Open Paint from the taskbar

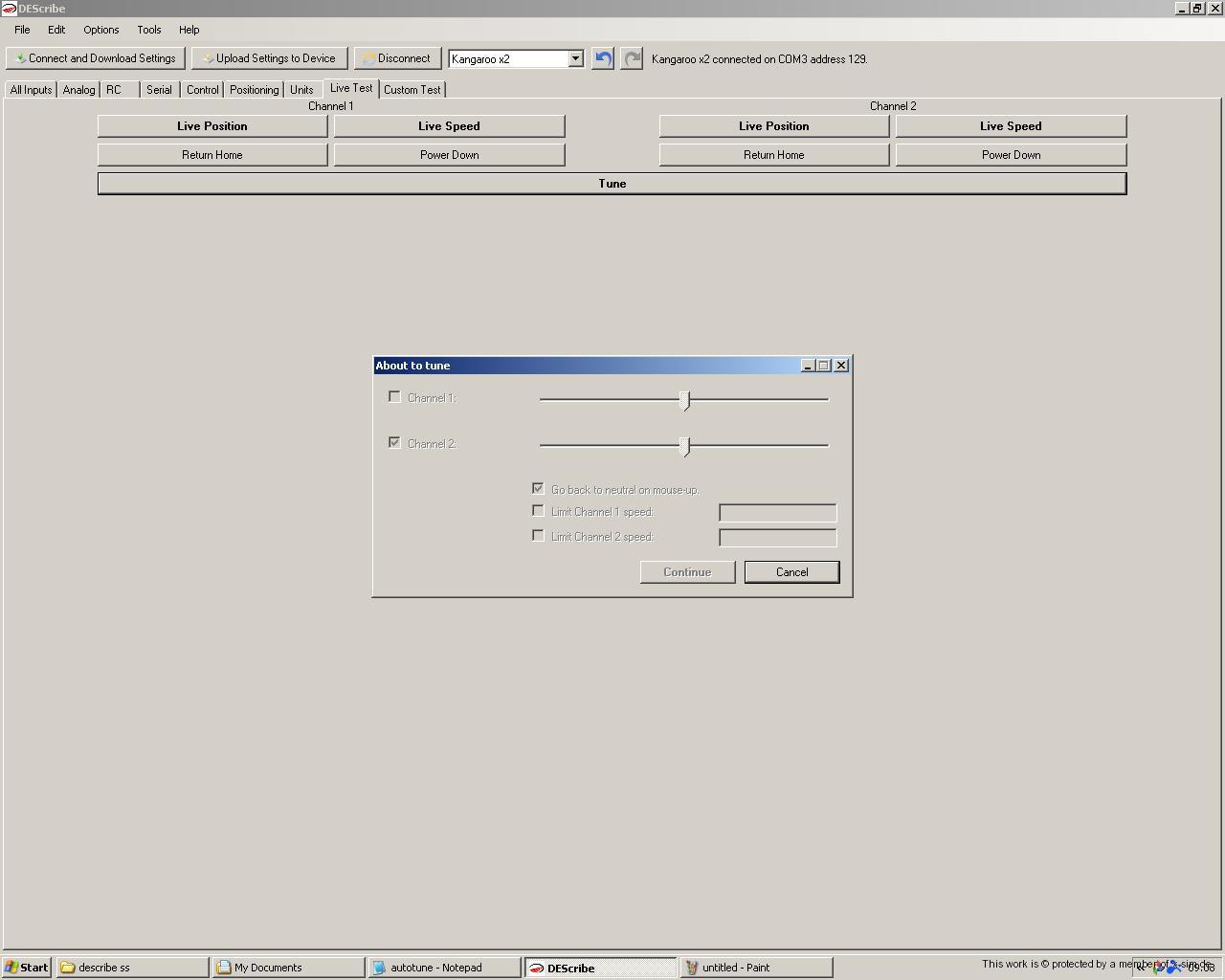pyautogui.click(x=755, y=968)
